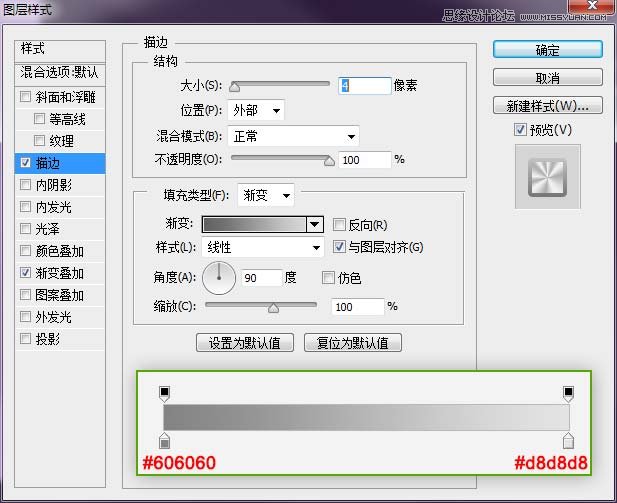Enable the 内阴影 checkbox

coord(25,185)
